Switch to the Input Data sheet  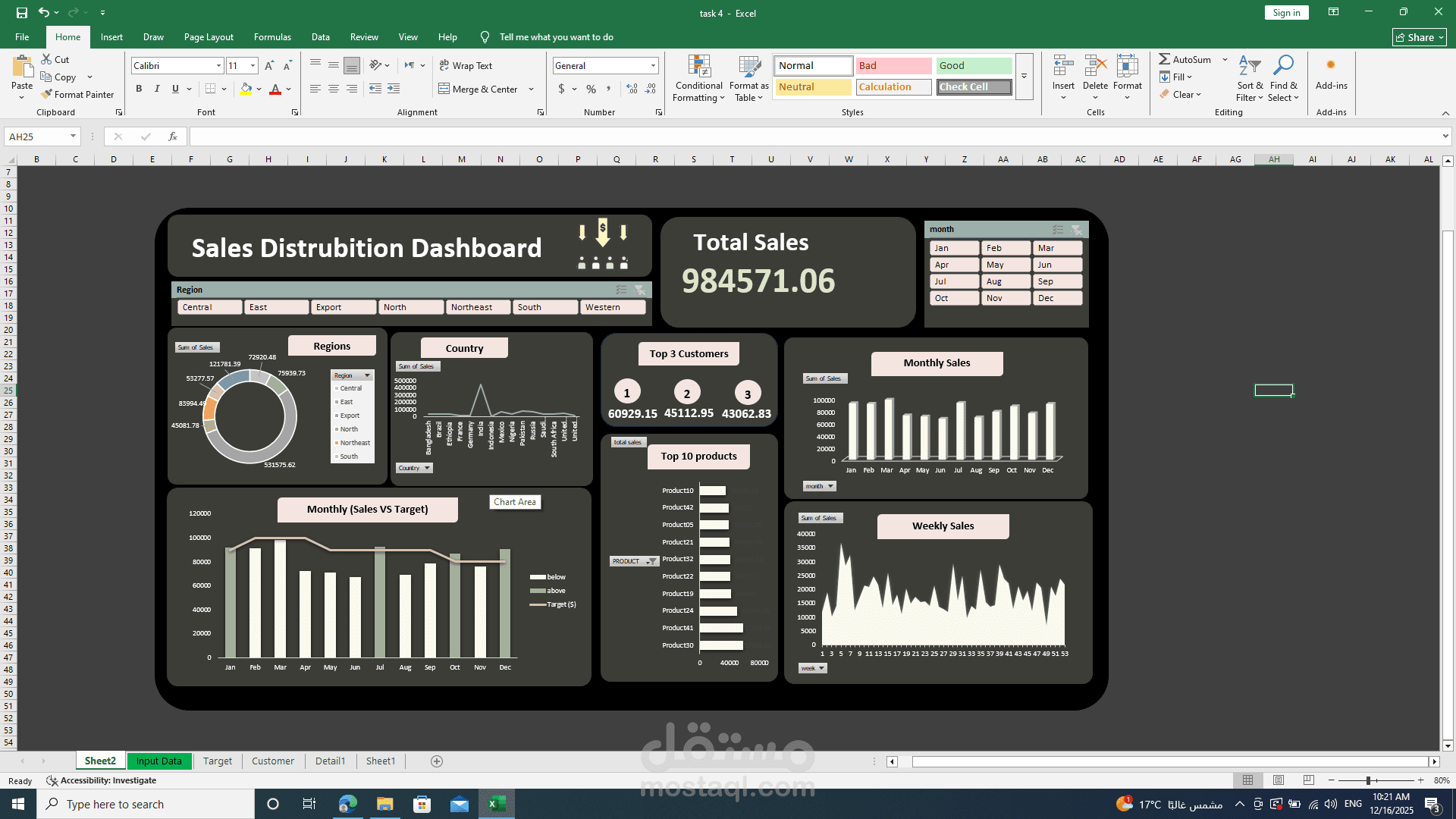(x=158, y=761)
